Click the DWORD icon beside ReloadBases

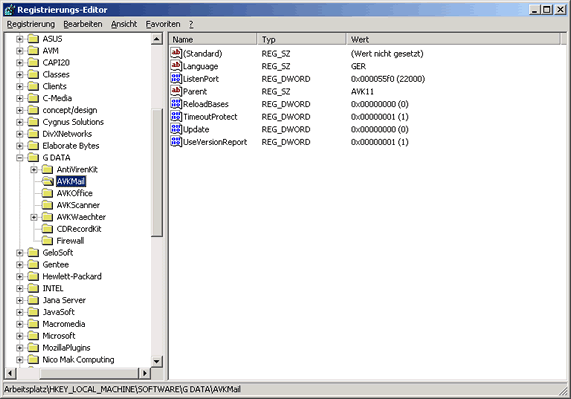click(176, 104)
